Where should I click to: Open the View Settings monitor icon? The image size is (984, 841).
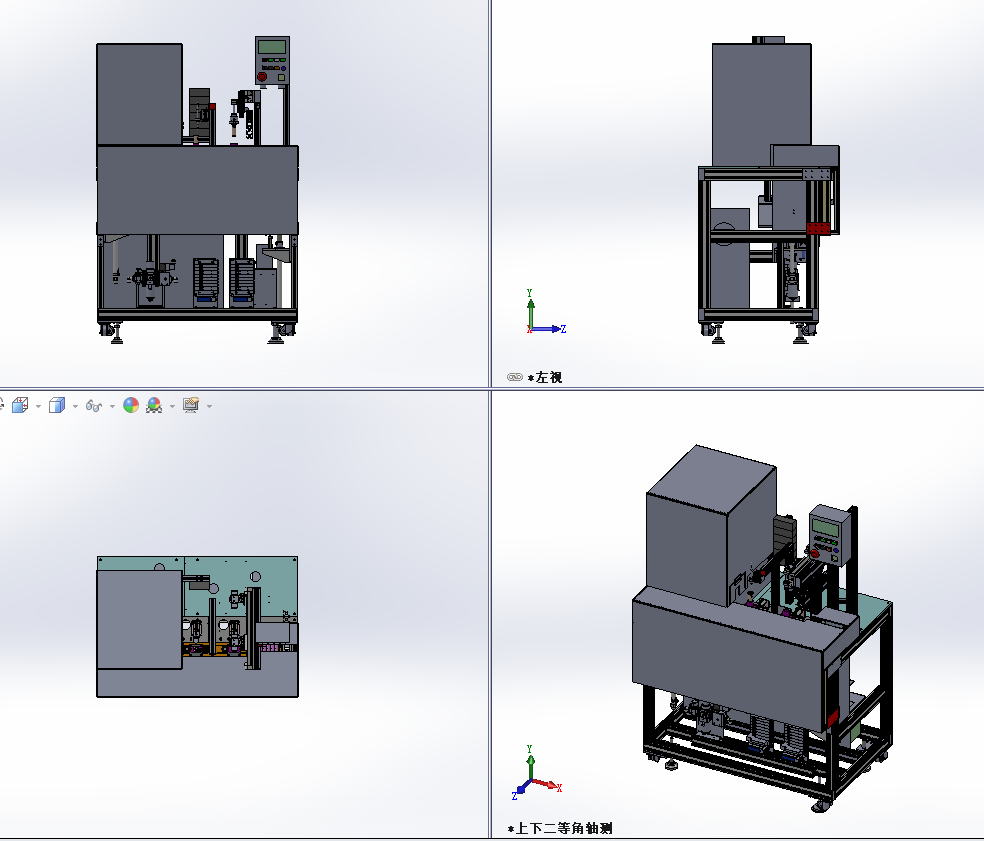[x=191, y=405]
